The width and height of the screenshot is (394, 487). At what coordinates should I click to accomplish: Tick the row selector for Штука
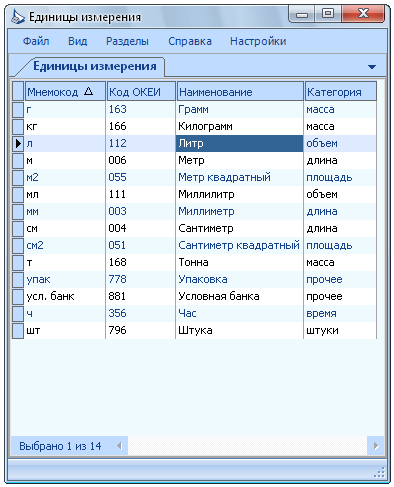pos(18,331)
